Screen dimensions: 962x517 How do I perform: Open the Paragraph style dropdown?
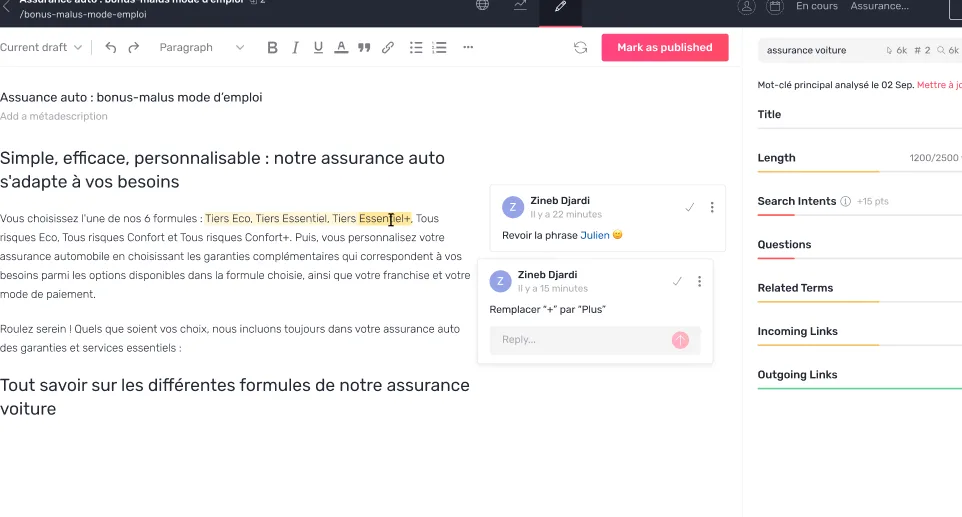tap(202, 47)
